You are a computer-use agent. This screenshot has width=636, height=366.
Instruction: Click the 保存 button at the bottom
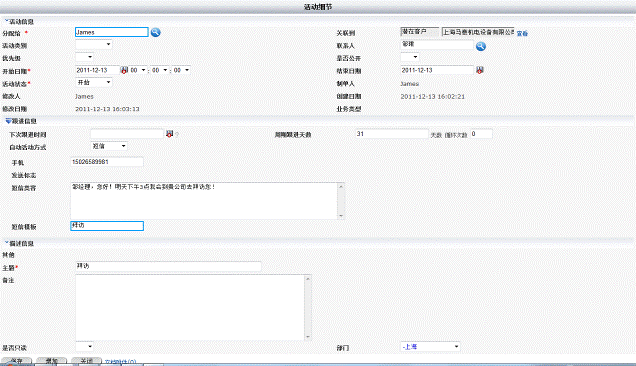(x=17, y=361)
